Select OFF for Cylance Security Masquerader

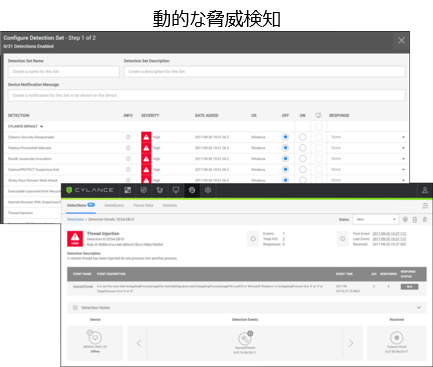pos(285,137)
